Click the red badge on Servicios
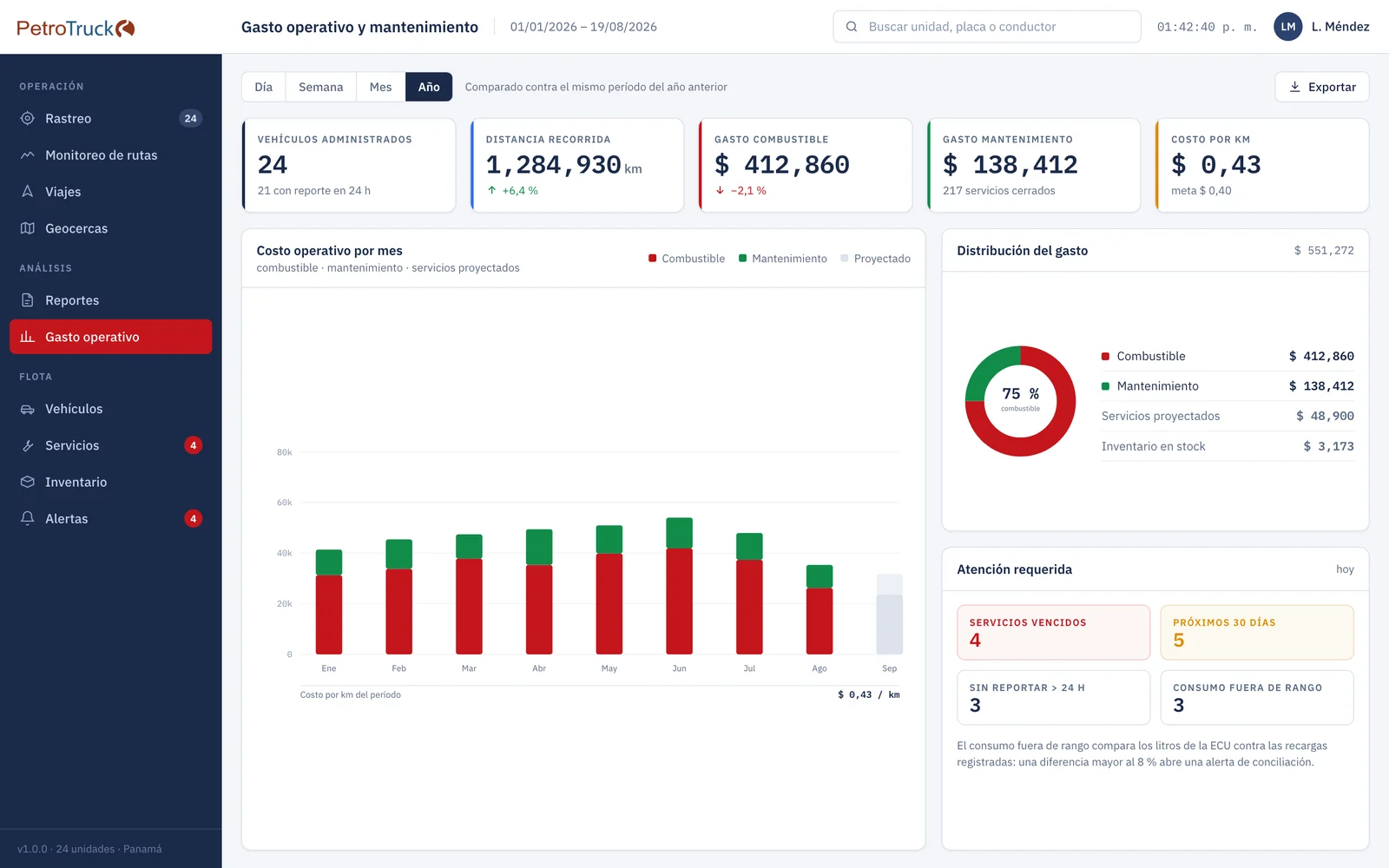This screenshot has width=1389, height=868. [x=194, y=445]
